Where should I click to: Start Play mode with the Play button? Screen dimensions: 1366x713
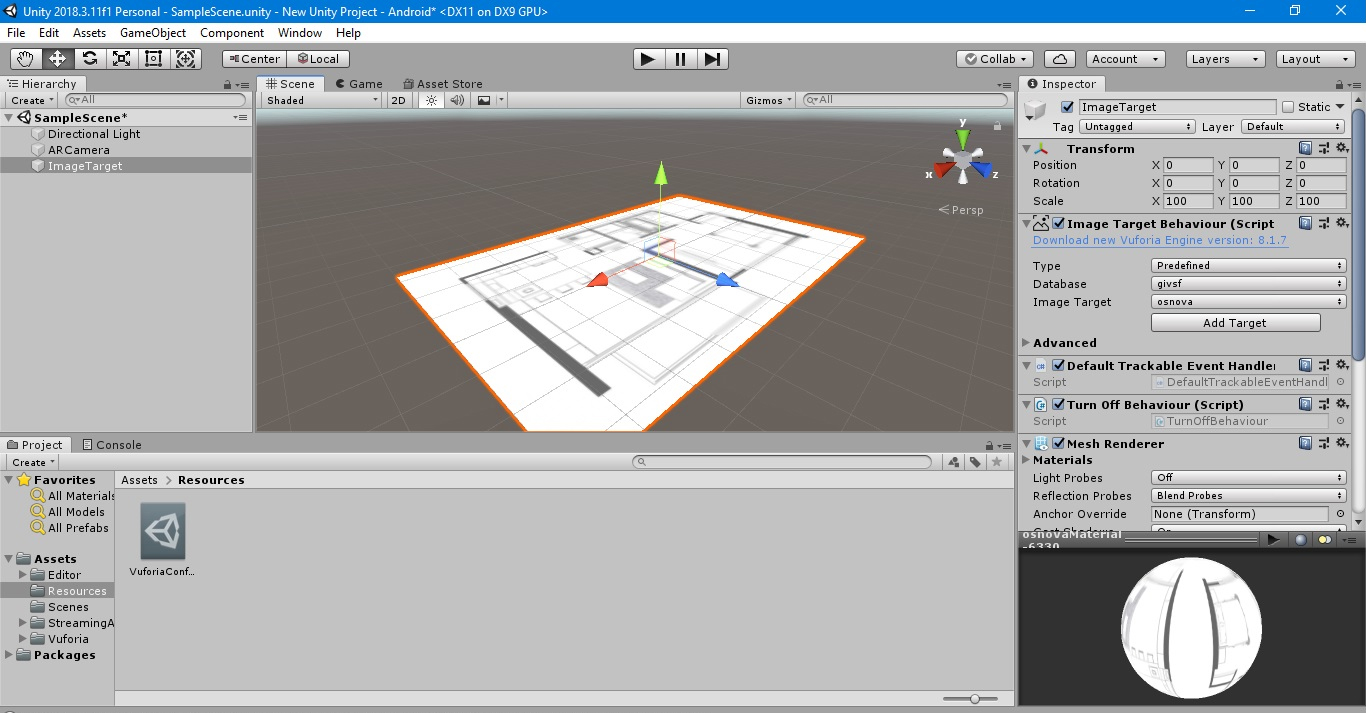click(648, 59)
